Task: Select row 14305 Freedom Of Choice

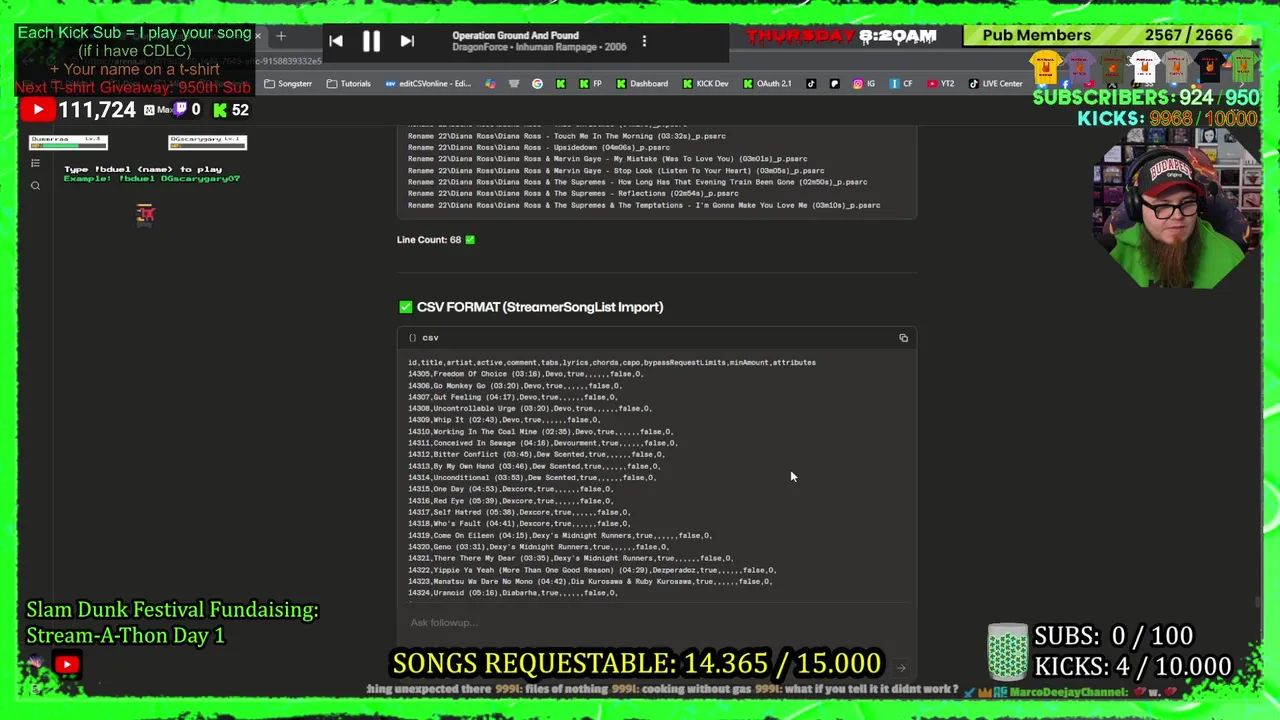Action: click(x=525, y=374)
